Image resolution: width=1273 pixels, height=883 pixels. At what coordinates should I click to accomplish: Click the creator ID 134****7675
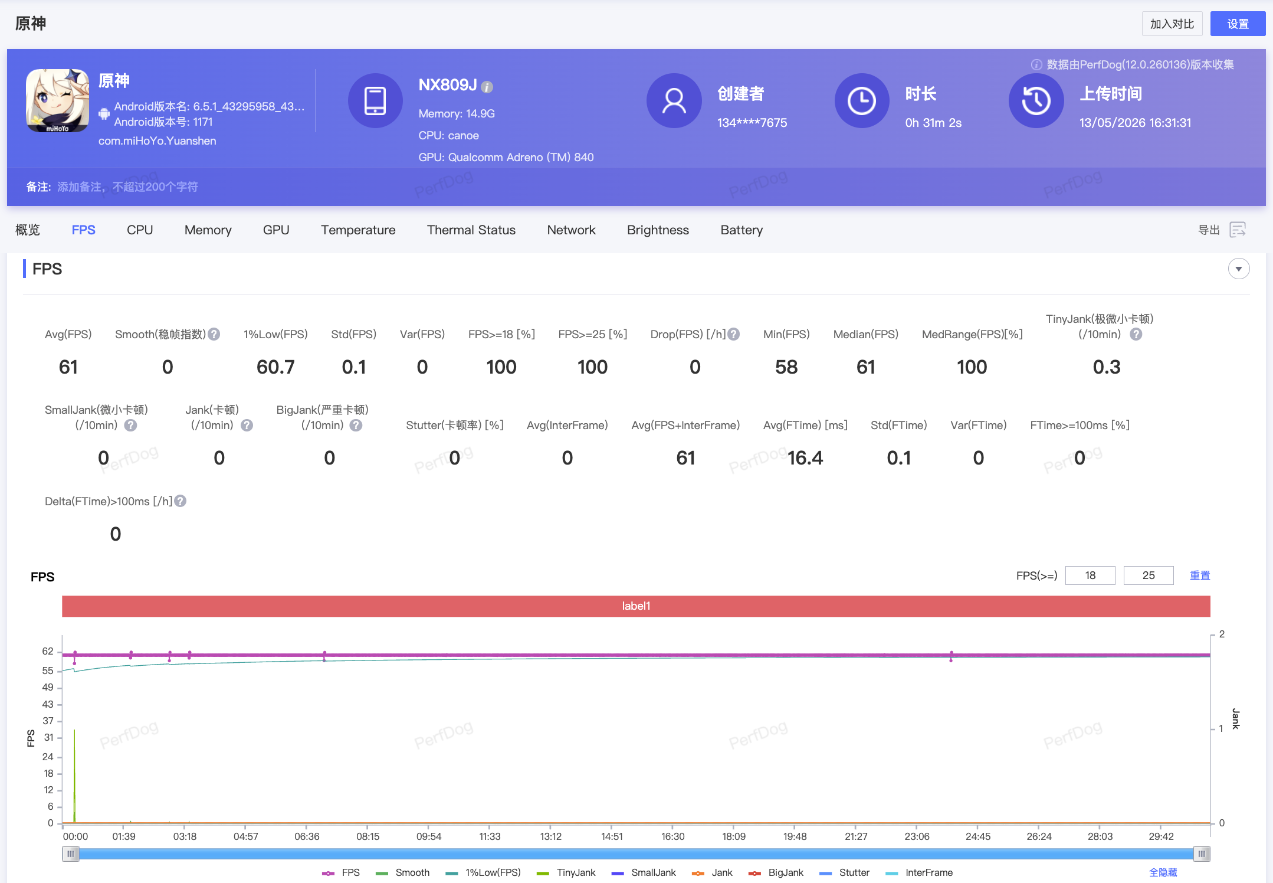point(752,123)
